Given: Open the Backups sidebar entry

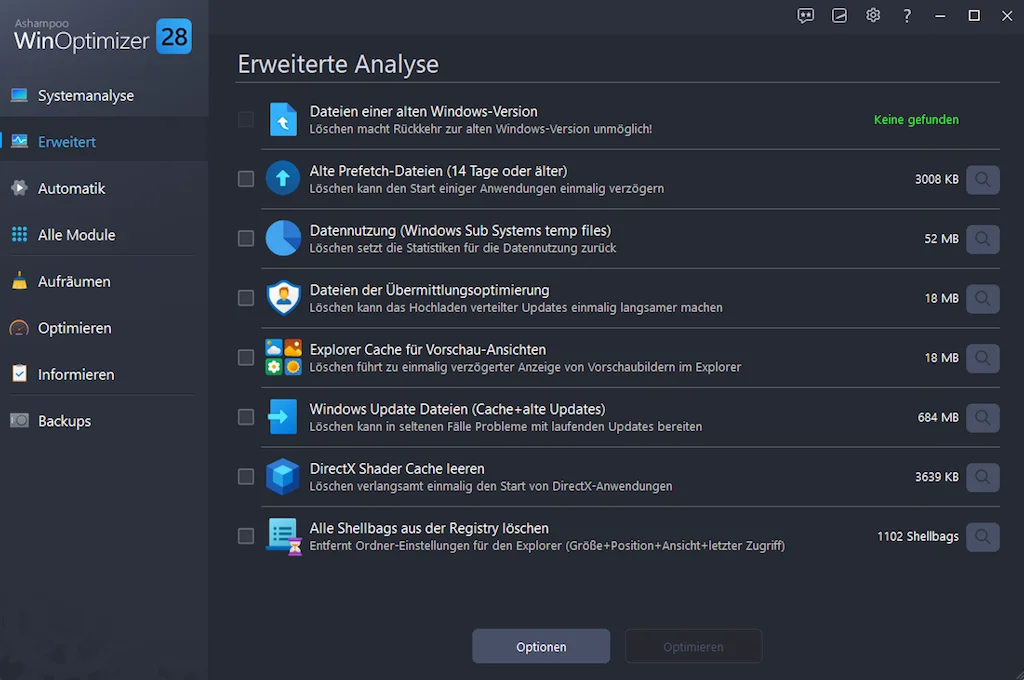Looking at the screenshot, I should pyautogui.click(x=64, y=421).
